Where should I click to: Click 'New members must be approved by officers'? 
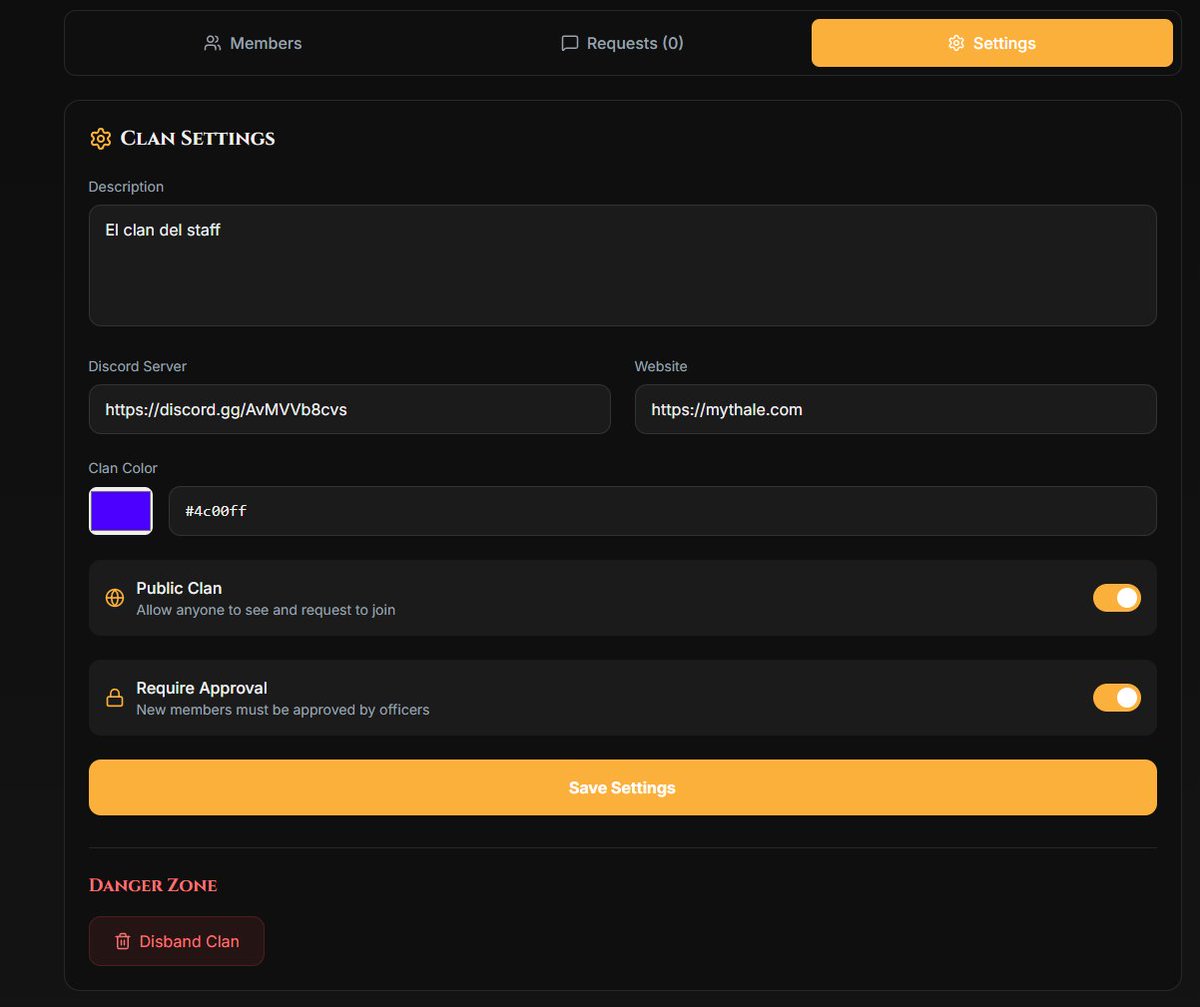(x=283, y=710)
